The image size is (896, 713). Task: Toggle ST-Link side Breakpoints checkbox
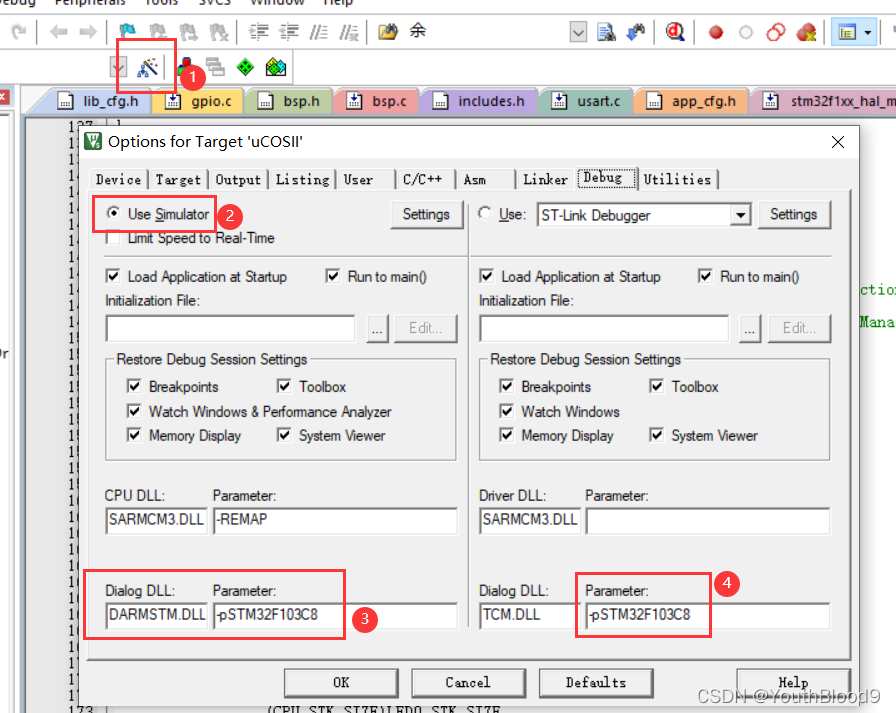click(506, 386)
